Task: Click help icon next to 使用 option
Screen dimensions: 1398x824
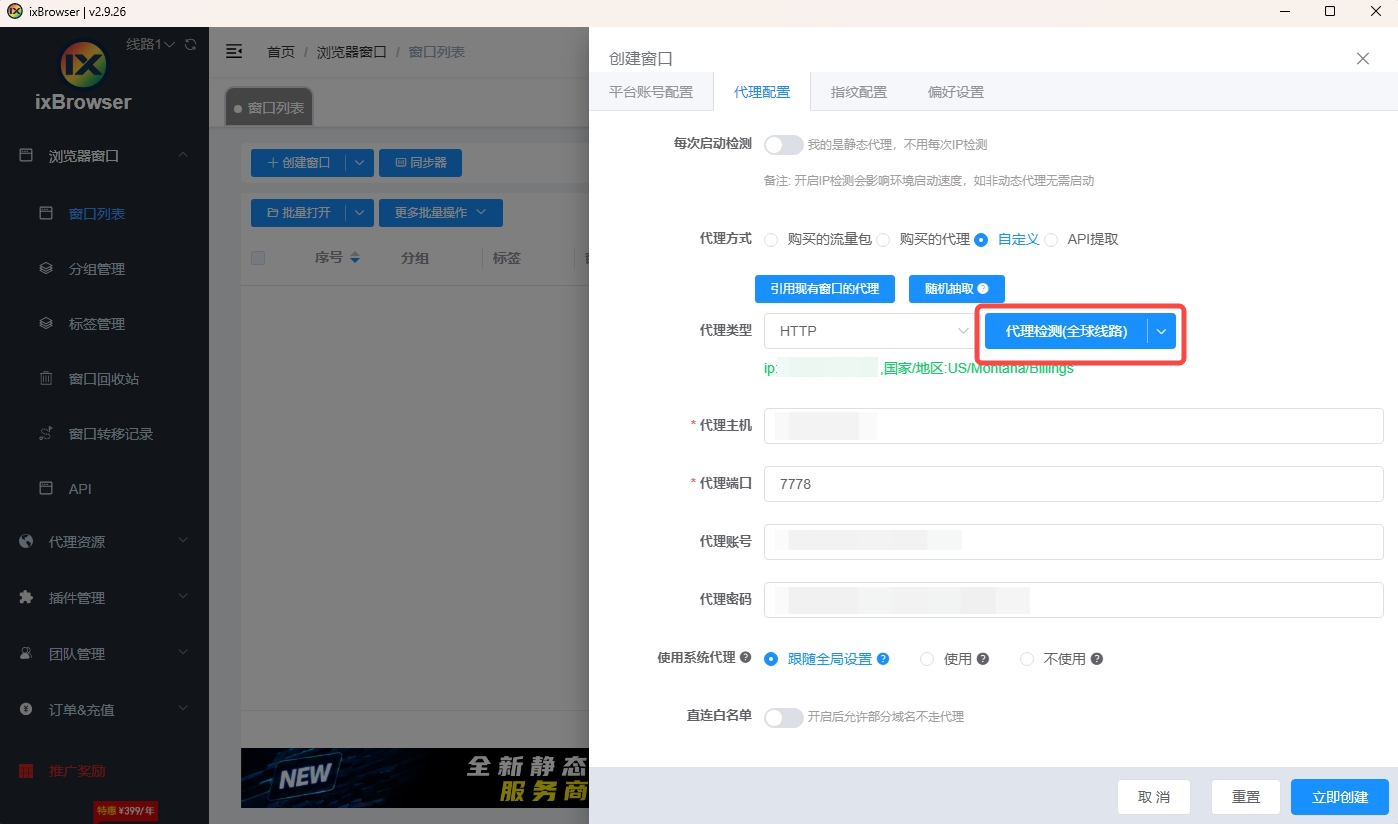Action: point(983,659)
